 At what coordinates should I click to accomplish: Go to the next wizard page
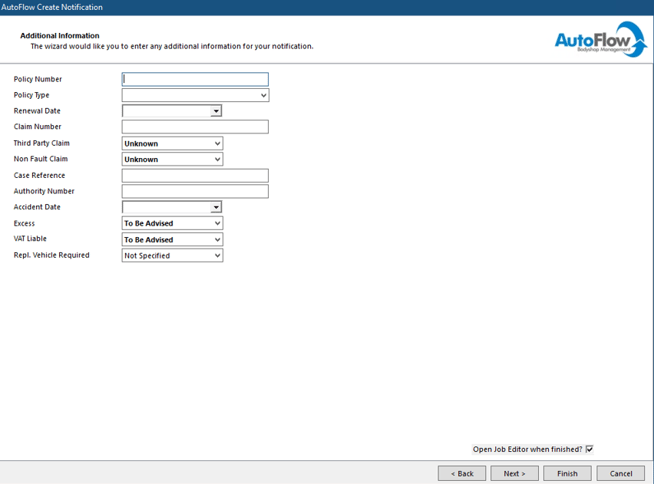coord(514,473)
